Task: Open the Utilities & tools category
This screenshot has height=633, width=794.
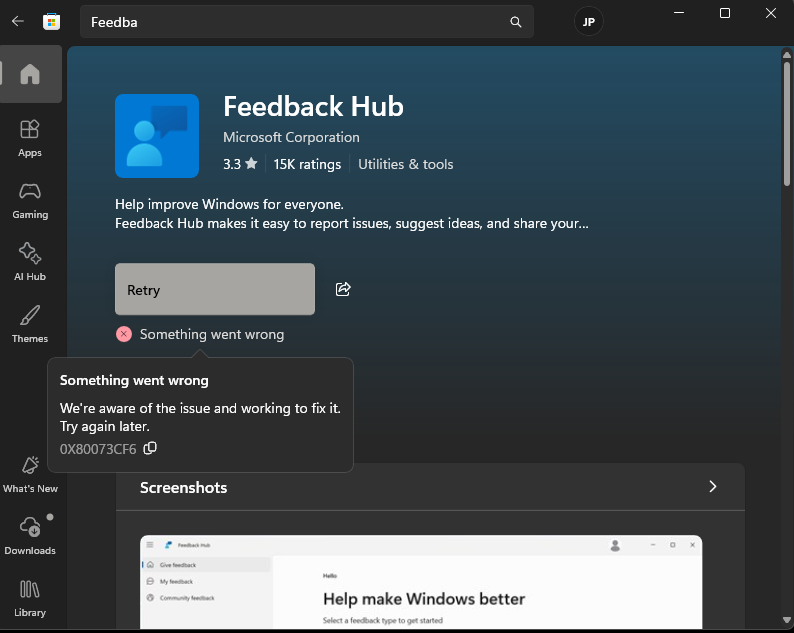Action: click(x=406, y=164)
